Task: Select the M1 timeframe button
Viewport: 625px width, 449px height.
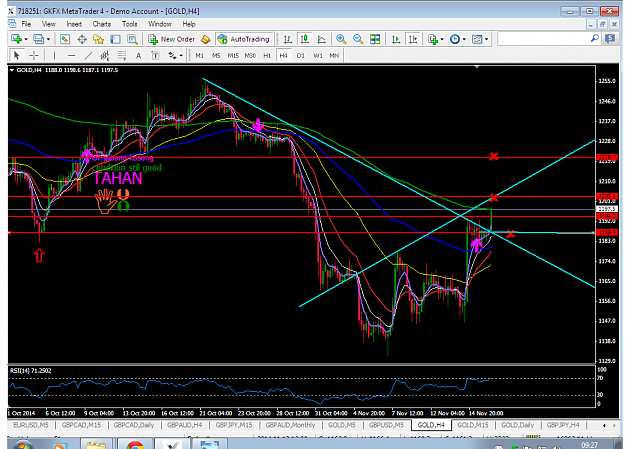Action: [x=200, y=55]
